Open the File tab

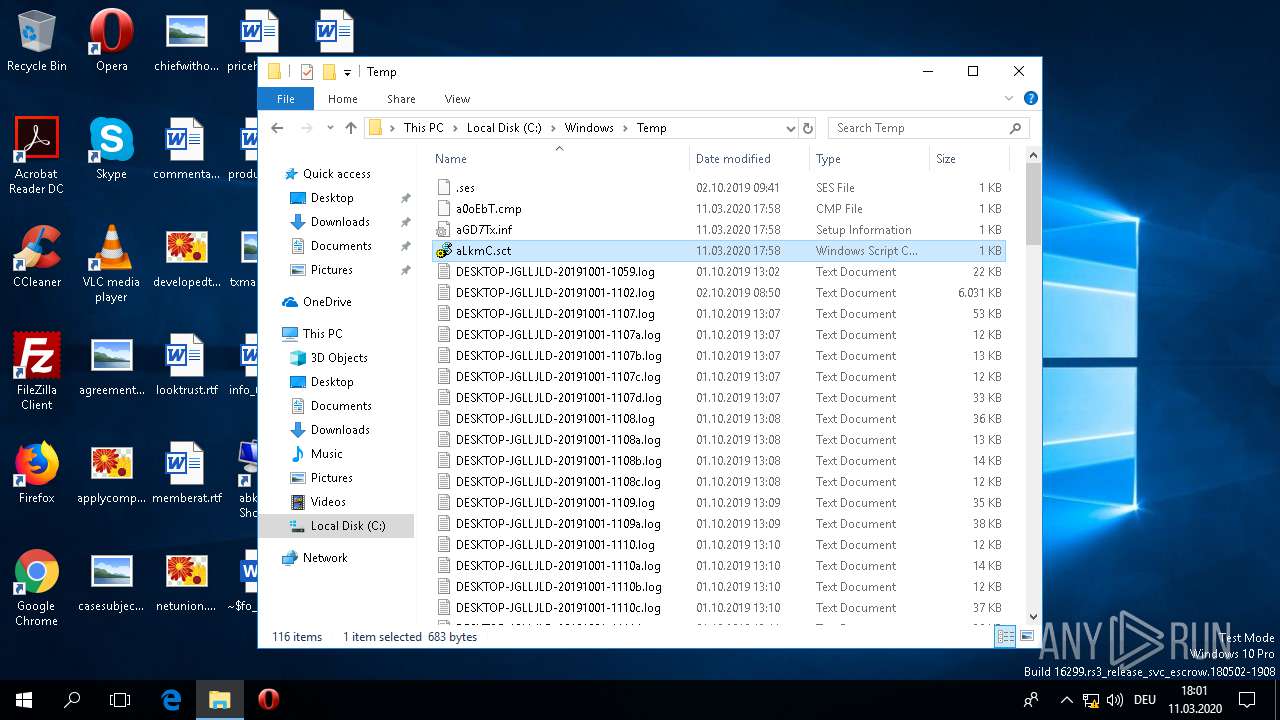tap(286, 99)
